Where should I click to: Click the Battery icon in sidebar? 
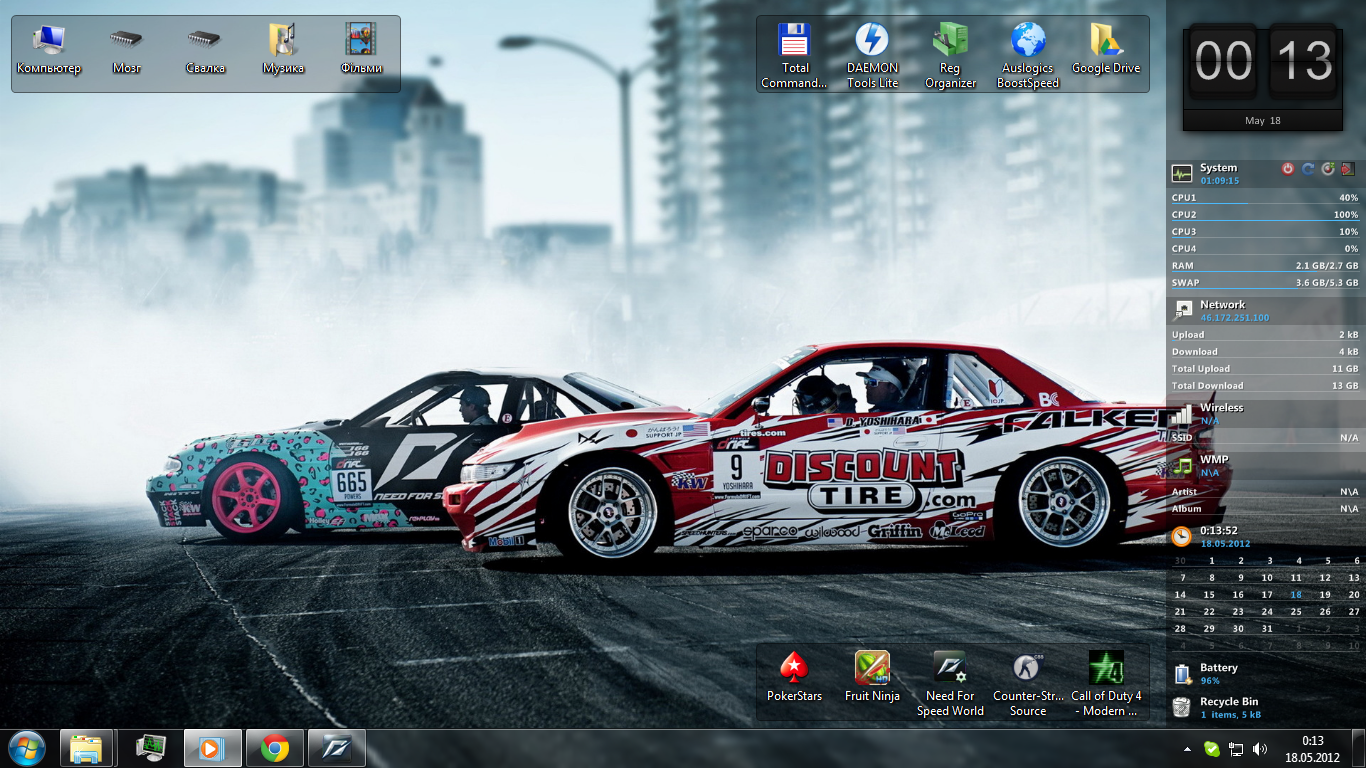[x=1182, y=673]
